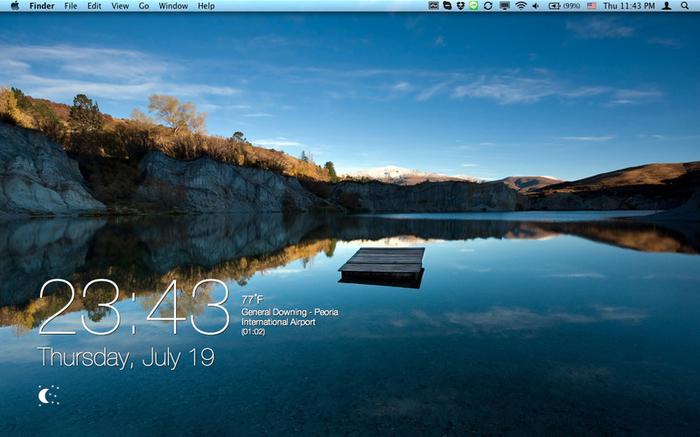Click the Thu 11:43 PM clock
Viewport: 700px width, 437px height.
tap(629, 6)
